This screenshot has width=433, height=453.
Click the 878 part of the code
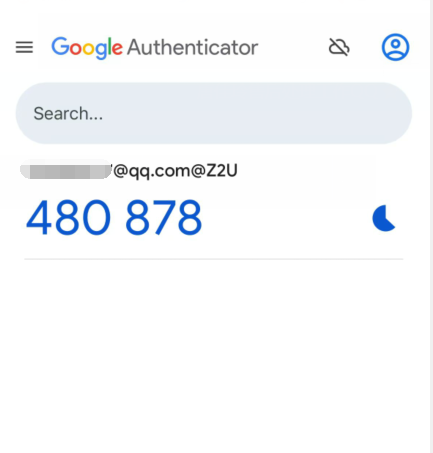point(164,217)
